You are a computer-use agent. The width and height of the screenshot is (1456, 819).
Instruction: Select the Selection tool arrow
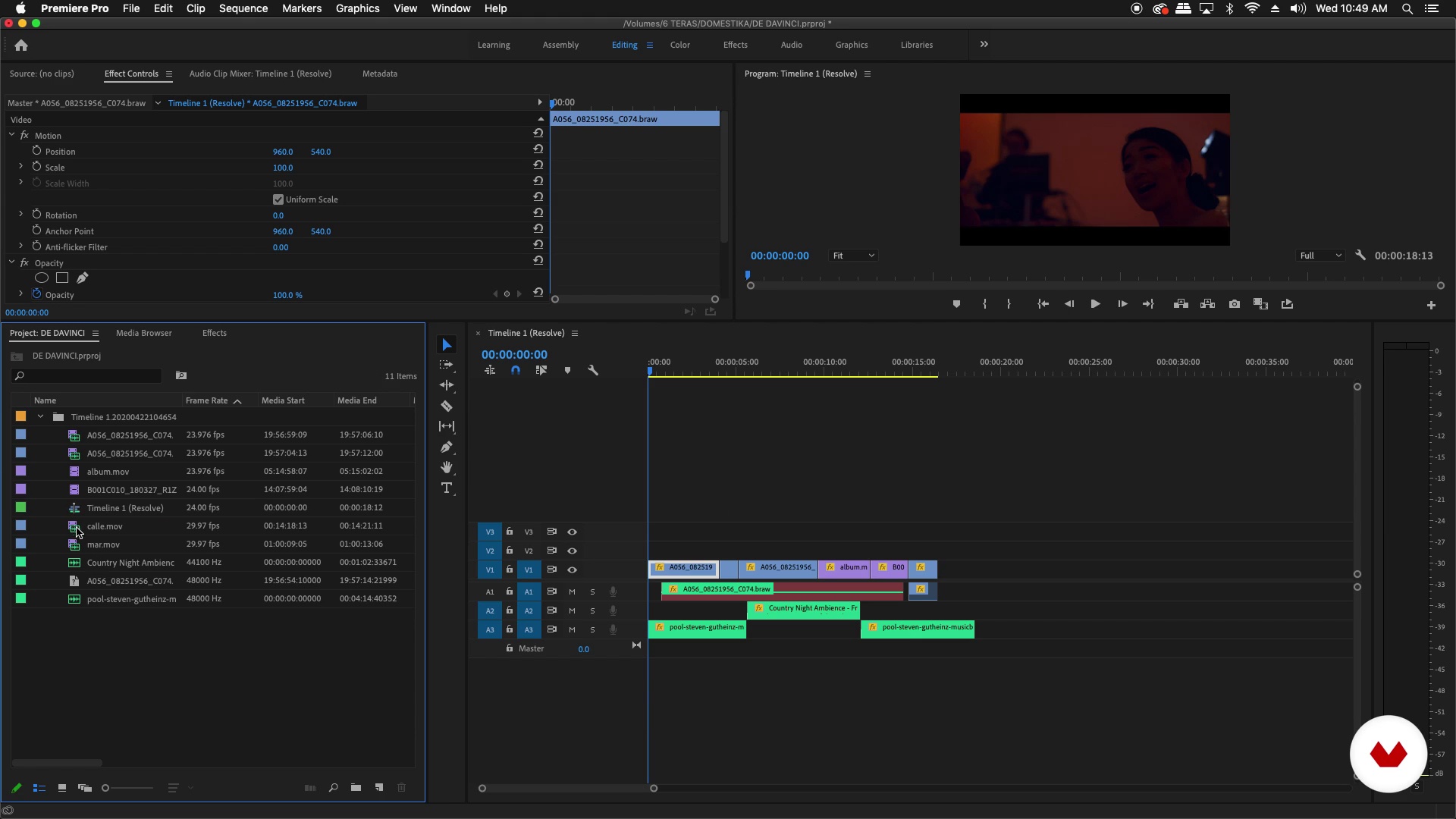[447, 345]
